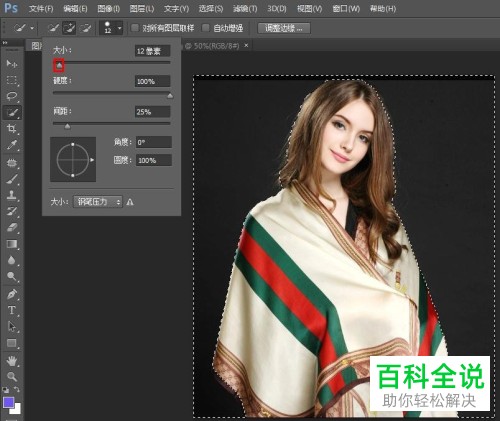Click the roundness field showing 100%

154,160
